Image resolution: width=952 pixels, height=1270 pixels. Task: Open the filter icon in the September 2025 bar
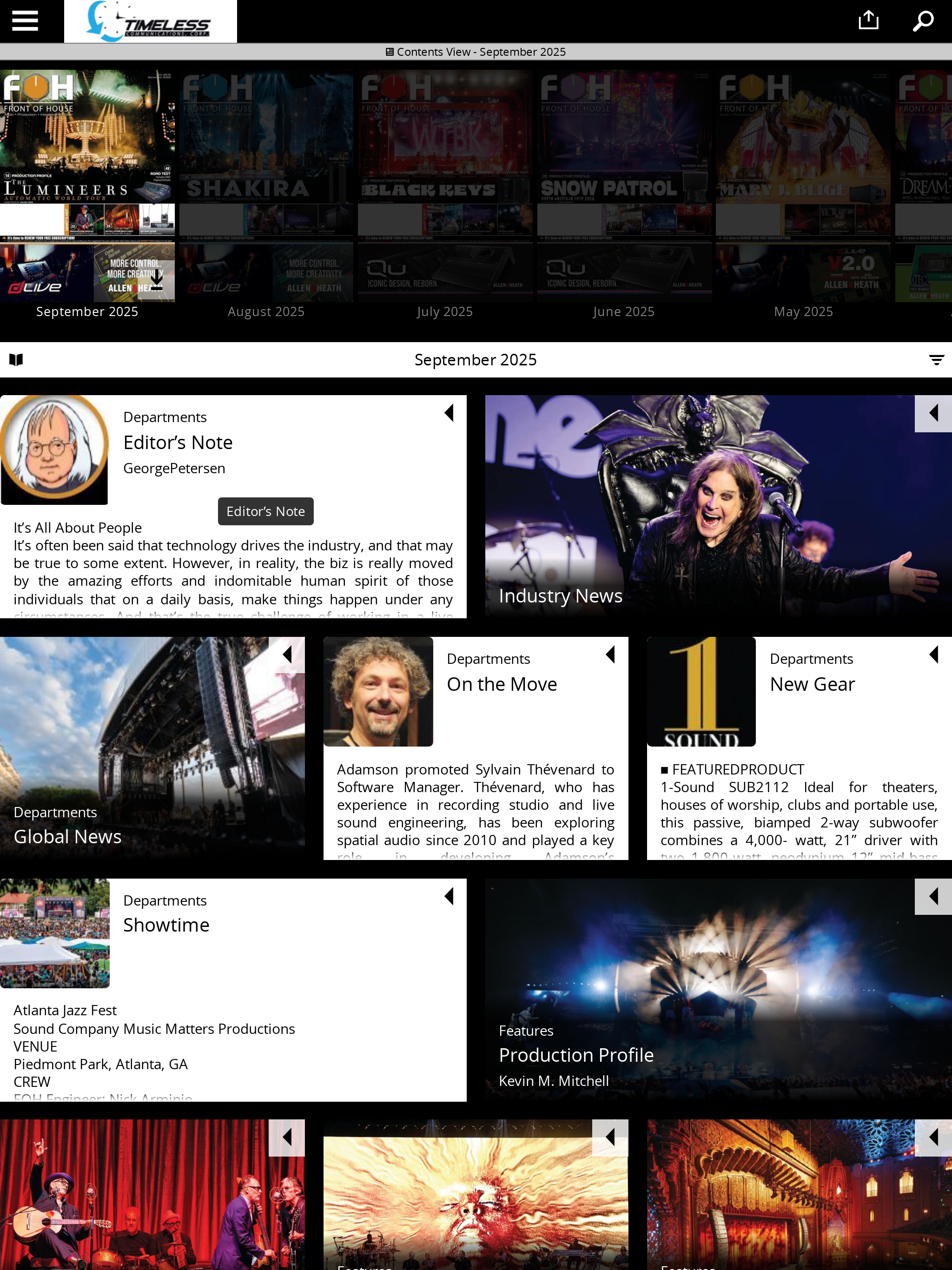pos(937,360)
